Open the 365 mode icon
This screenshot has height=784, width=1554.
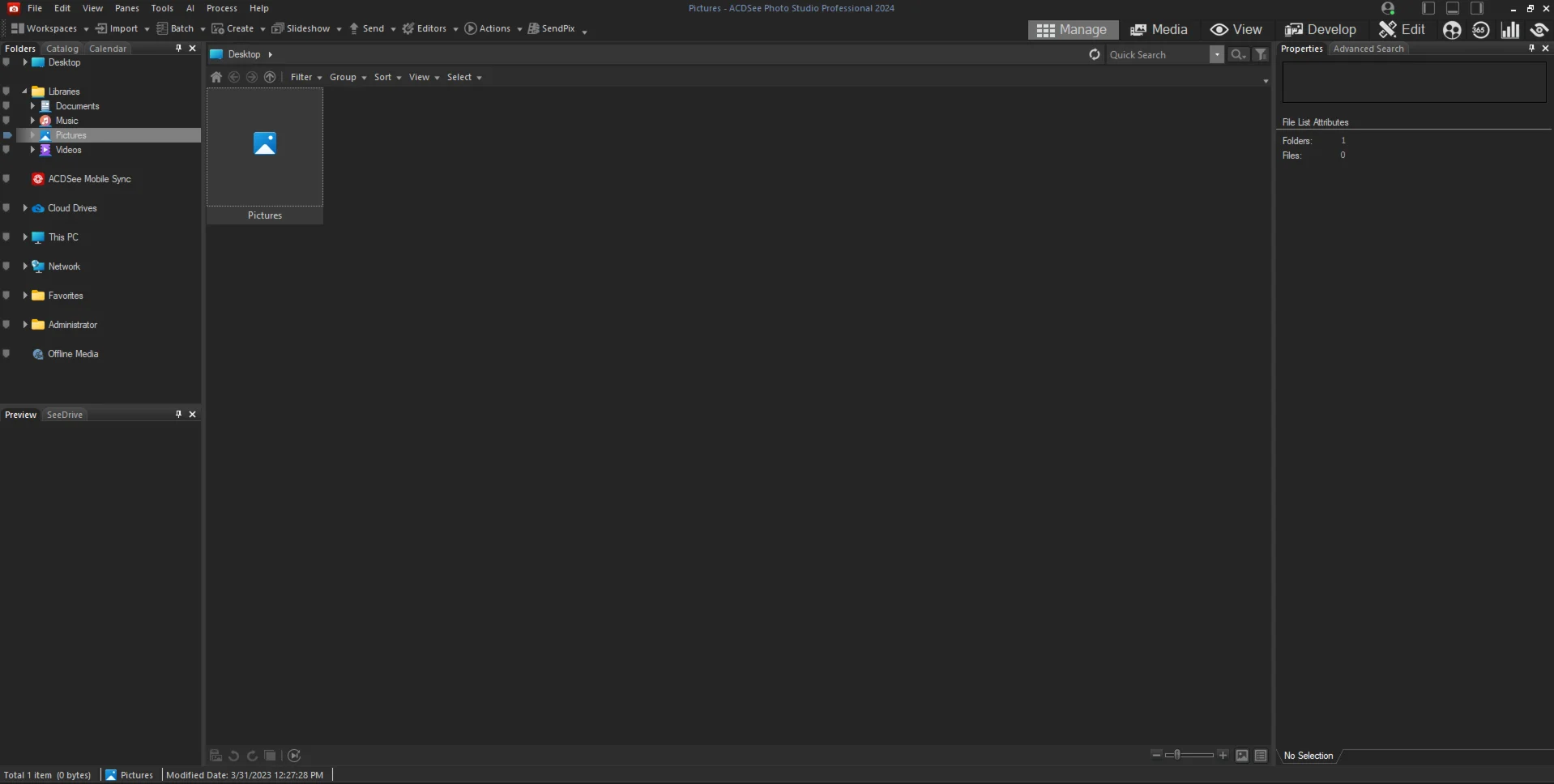pyautogui.click(x=1480, y=30)
